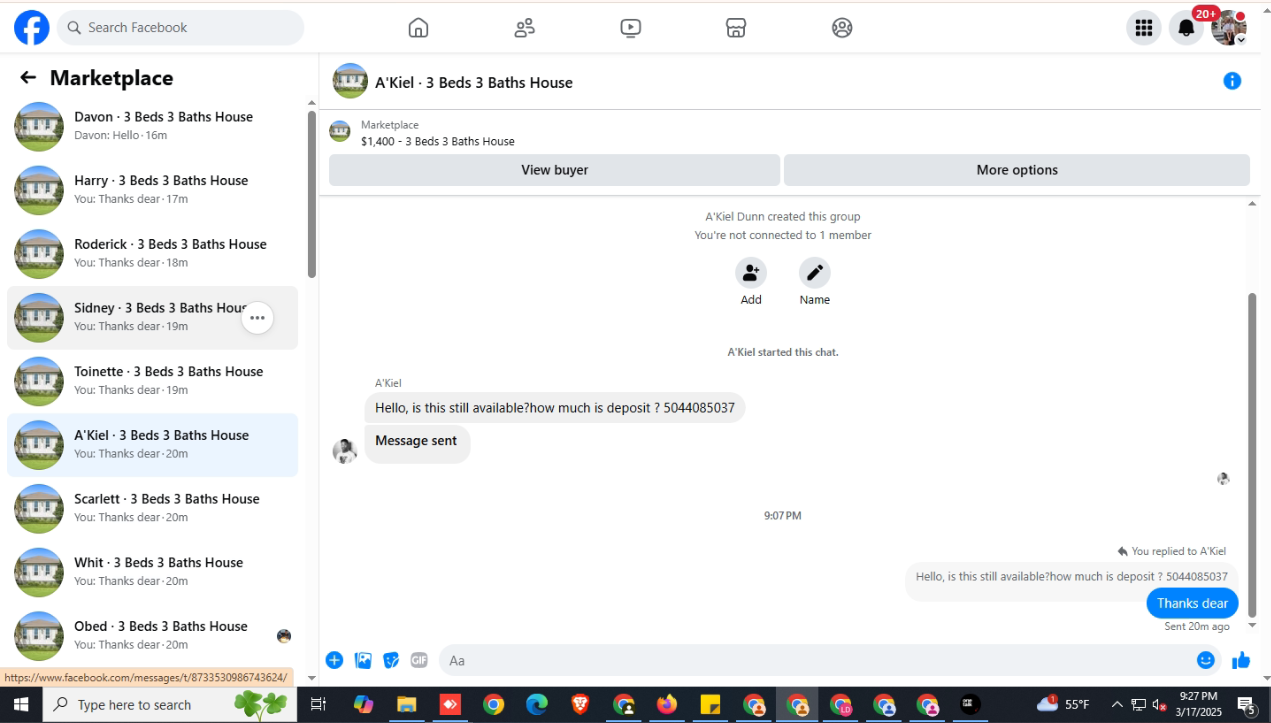Open Sticky Notes from the taskbar
This screenshot has height=723, width=1271.
[710, 704]
